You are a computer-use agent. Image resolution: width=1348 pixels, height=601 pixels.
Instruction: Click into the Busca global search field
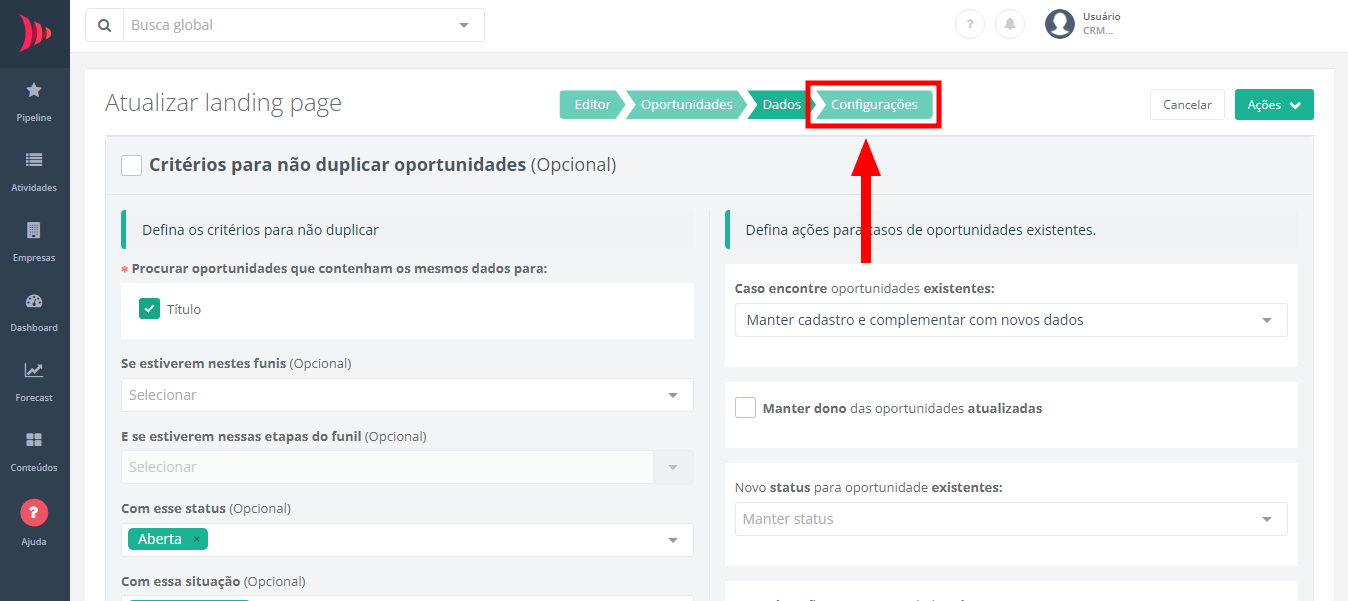290,25
